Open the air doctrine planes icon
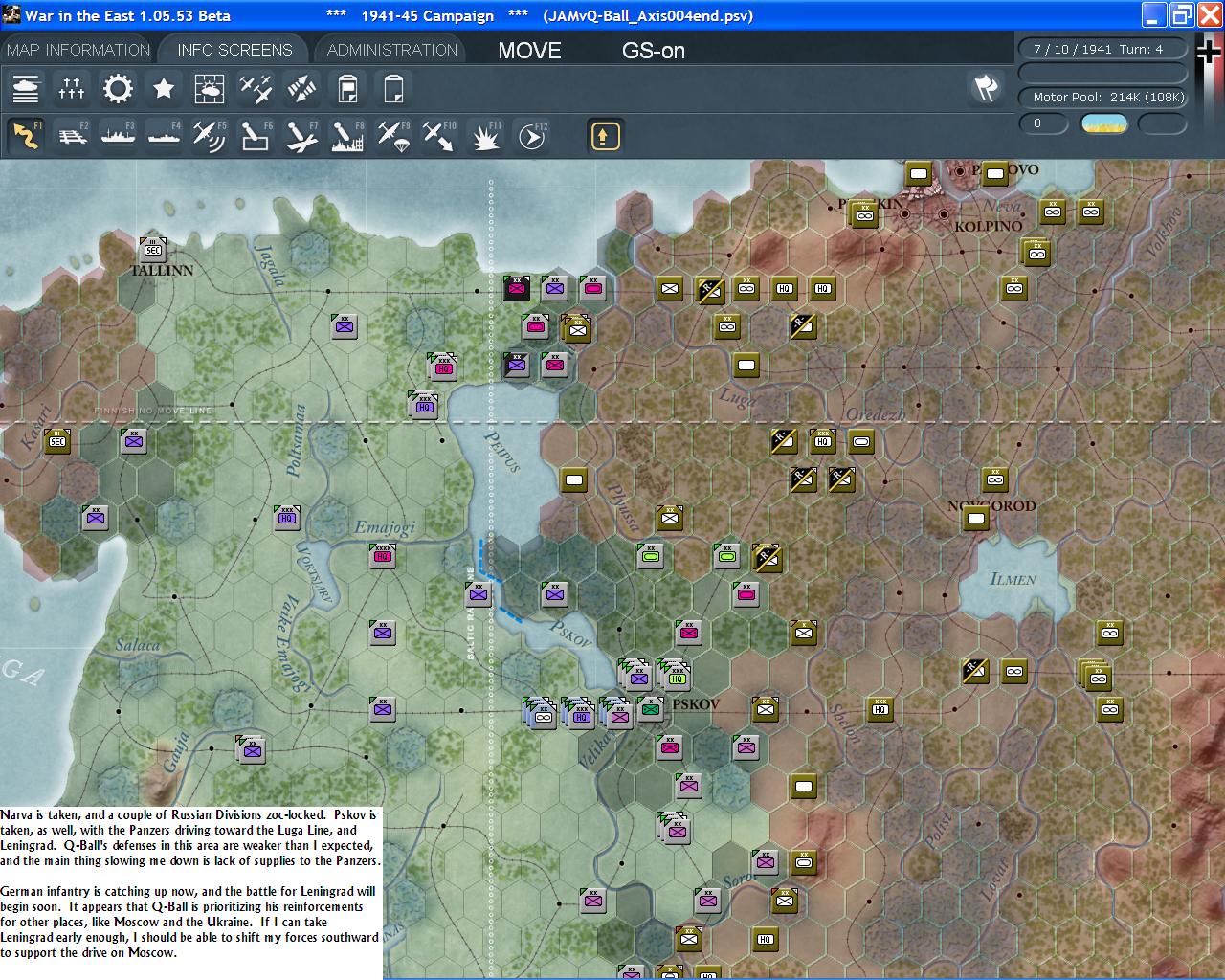The width and height of the screenshot is (1225, 980). click(x=256, y=89)
